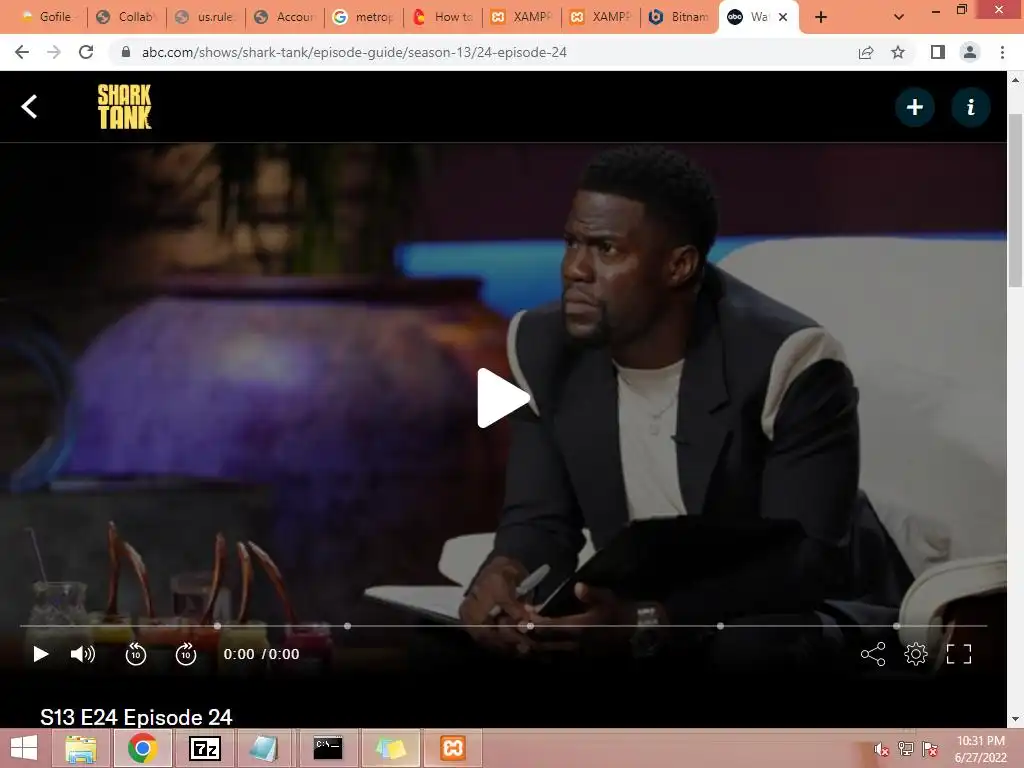1024x768 pixels.
Task: Open the Windows Start menu
Action: [x=24, y=748]
